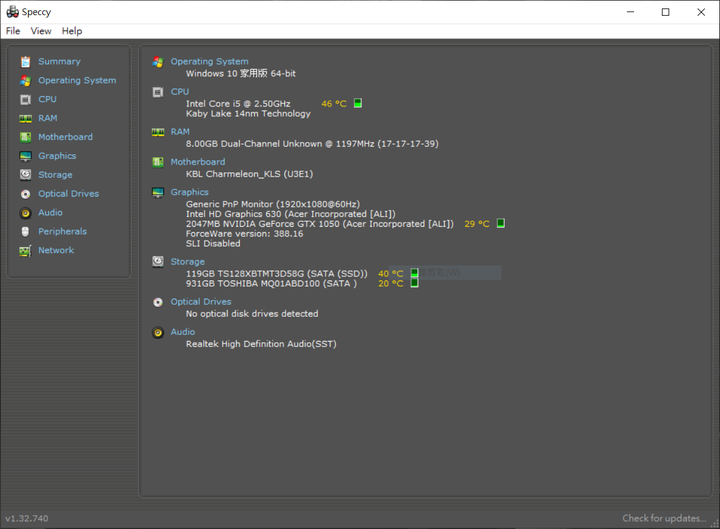Click the Audio speaker icon in sidebar

pyautogui.click(x=26, y=213)
